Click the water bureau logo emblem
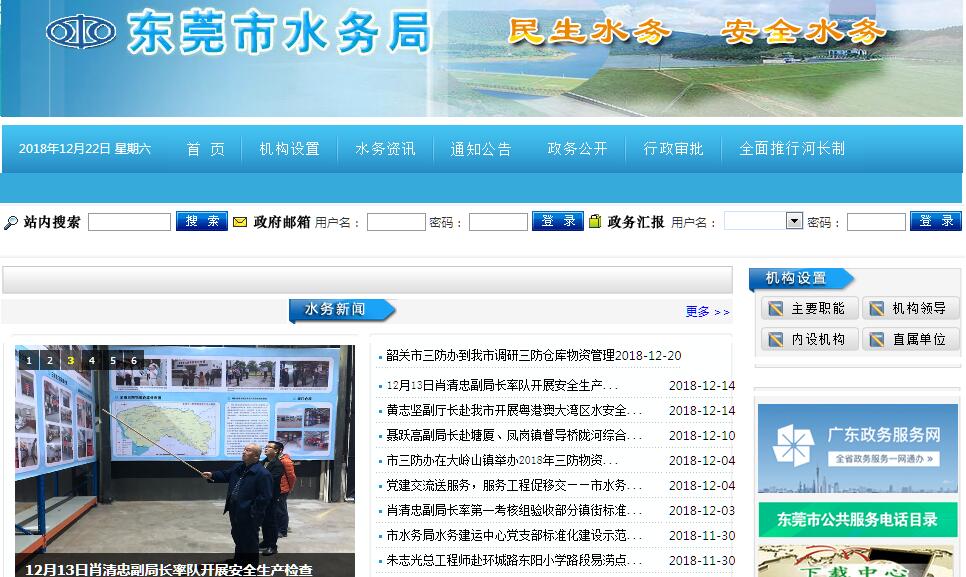This screenshot has width=966, height=577. pos(81,32)
